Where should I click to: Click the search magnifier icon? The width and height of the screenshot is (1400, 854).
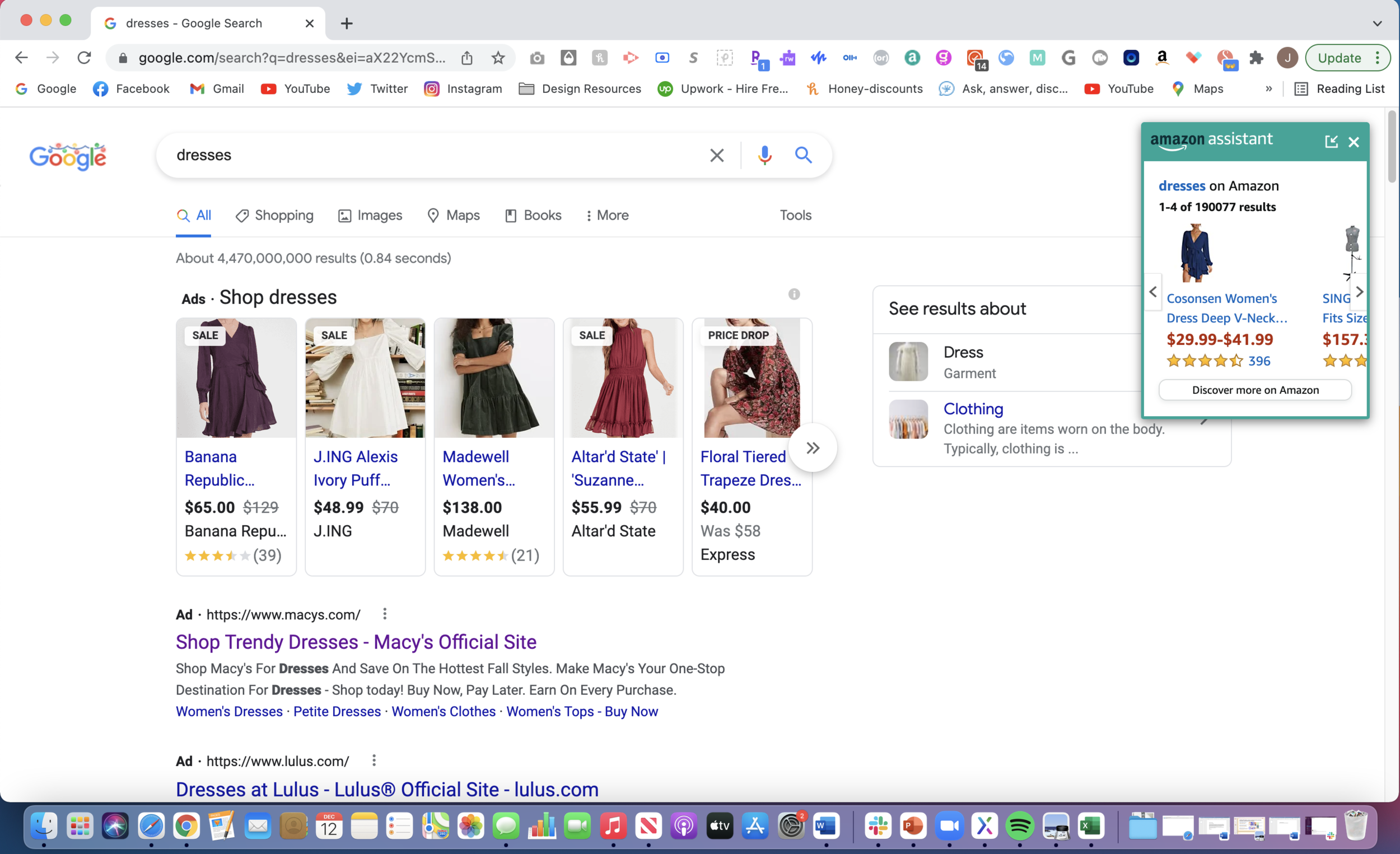point(804,155)
